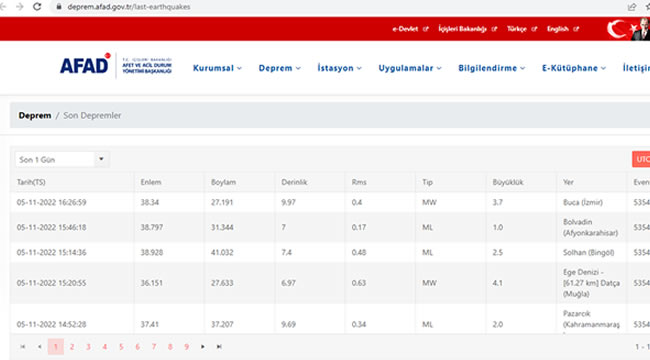The image size is (650, 360).
Task: Click the red button at table top right
Action: [x=641, y=159]
